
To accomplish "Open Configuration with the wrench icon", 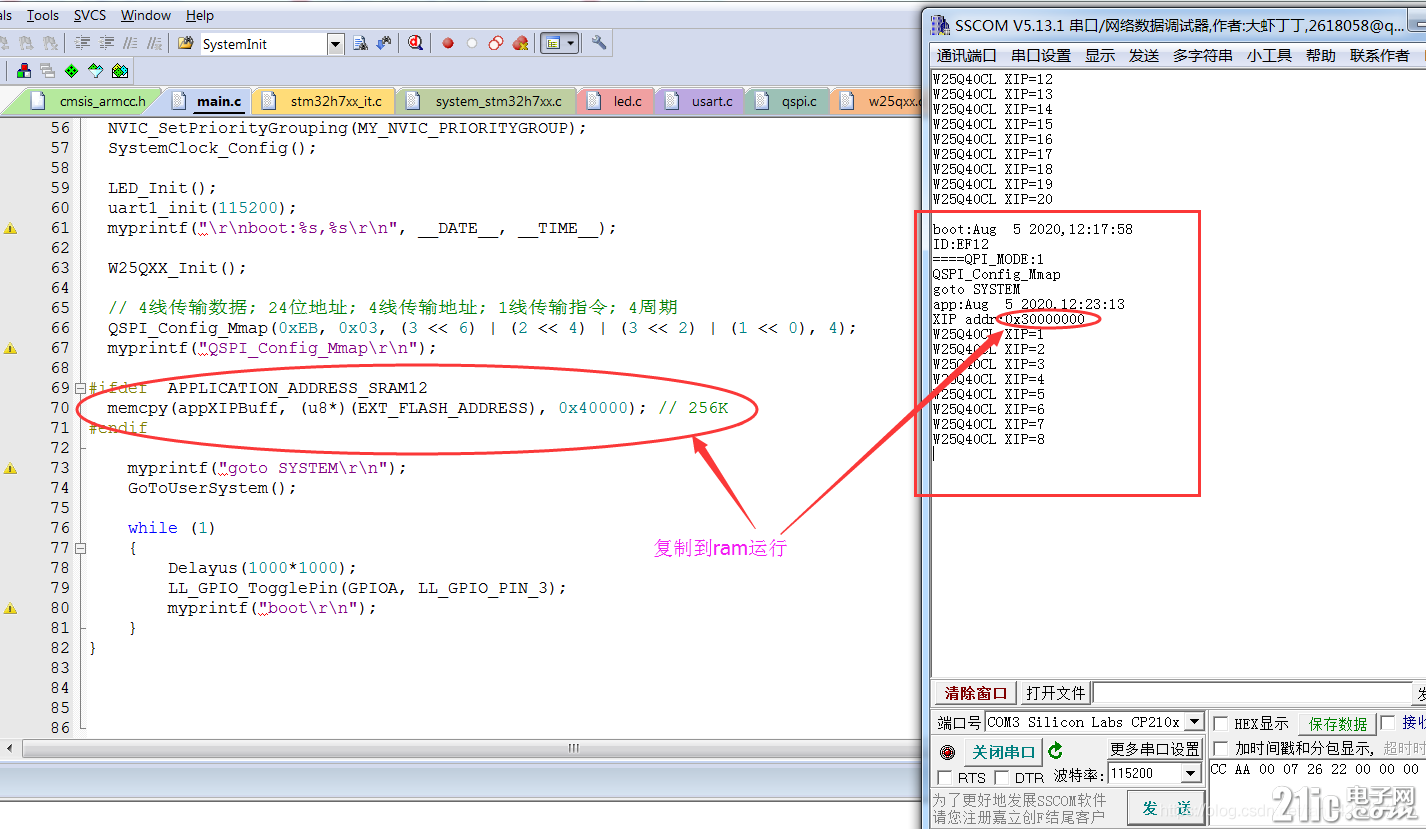I will 599,43.
